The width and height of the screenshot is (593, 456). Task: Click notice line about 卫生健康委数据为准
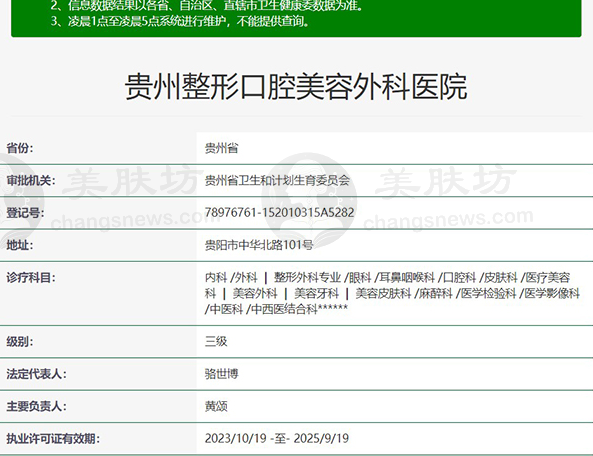(x=207, y=6)
